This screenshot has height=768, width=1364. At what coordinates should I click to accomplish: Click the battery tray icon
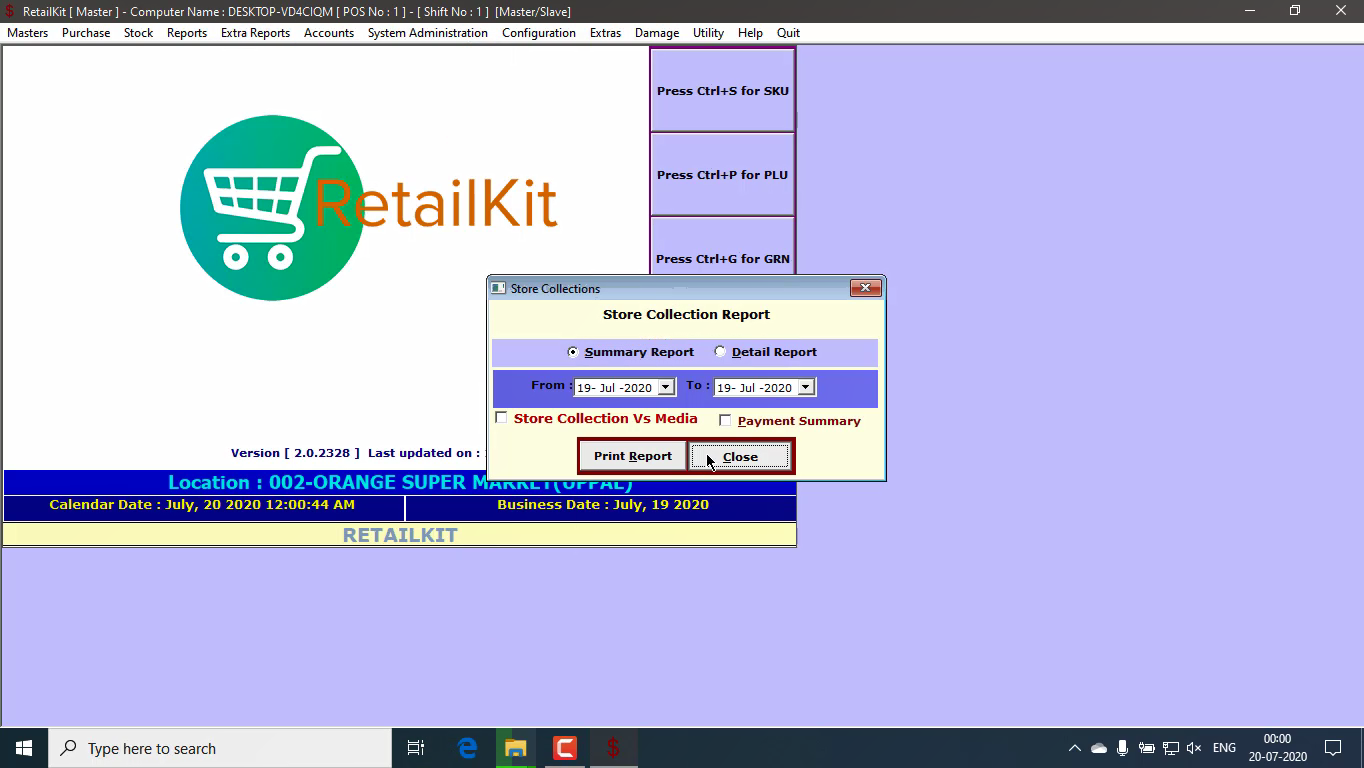pyautogui.click(x=1147, y=748)
